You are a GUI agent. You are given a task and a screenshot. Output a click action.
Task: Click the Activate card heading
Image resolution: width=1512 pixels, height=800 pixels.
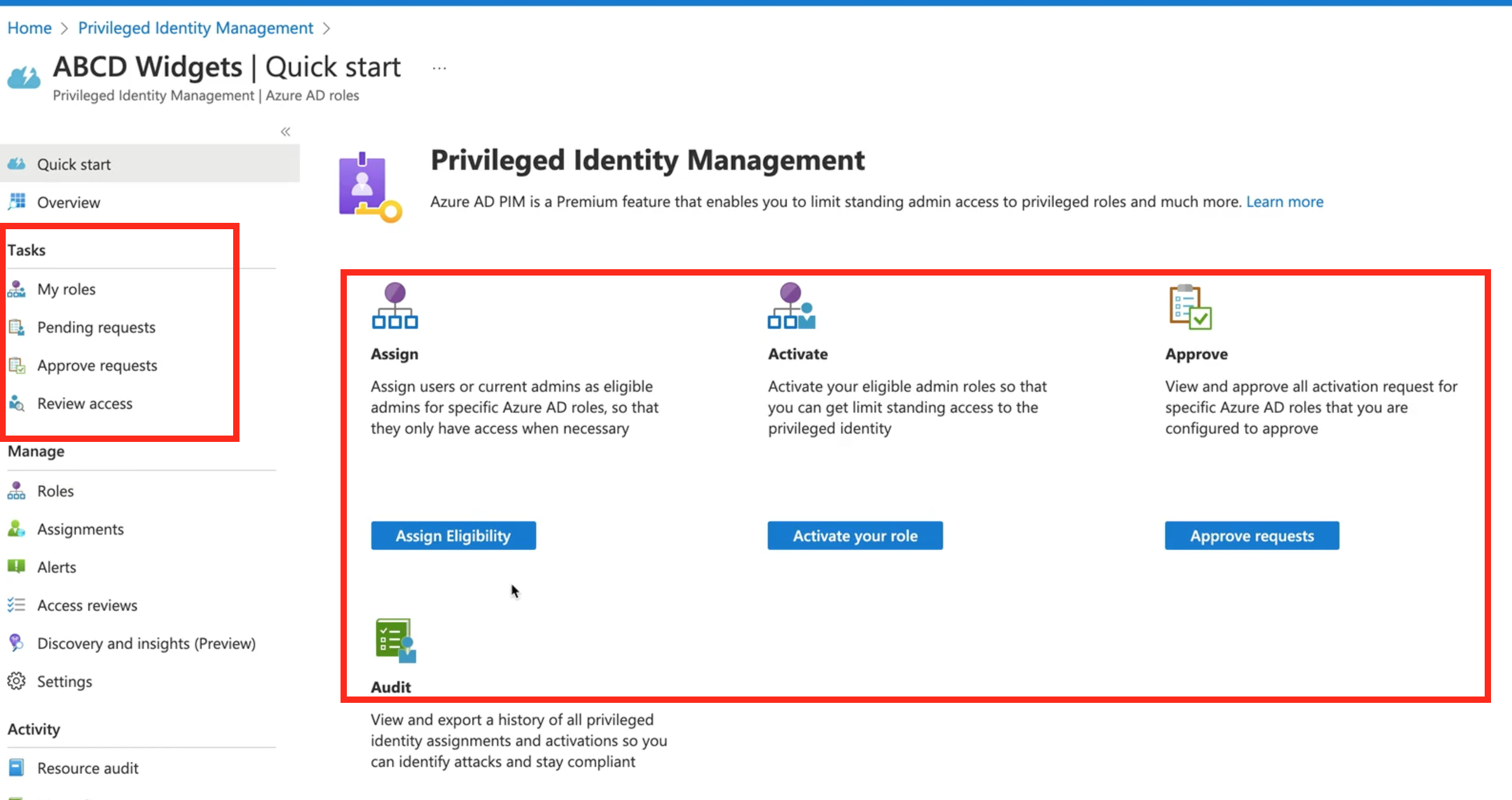point(798,354)
